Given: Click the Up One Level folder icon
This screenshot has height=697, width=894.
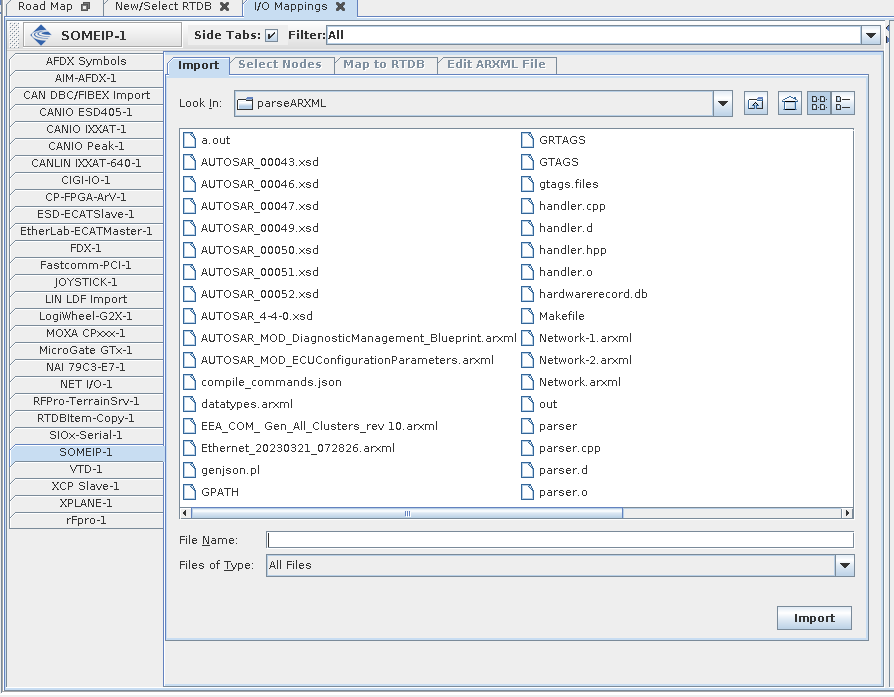Looking at the screenshot, I should point(755,103).
